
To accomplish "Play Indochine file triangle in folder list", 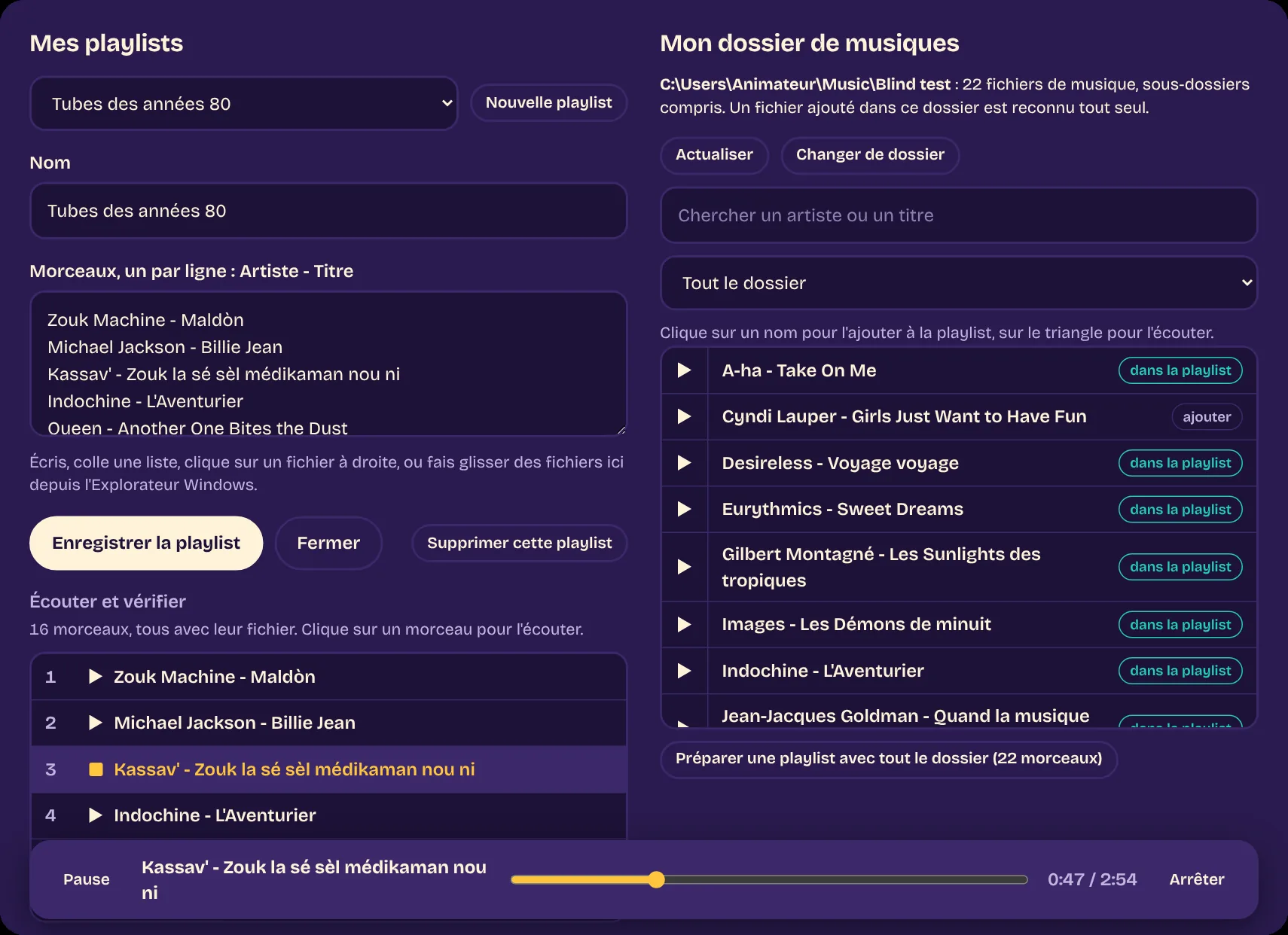I will point(684,671).
